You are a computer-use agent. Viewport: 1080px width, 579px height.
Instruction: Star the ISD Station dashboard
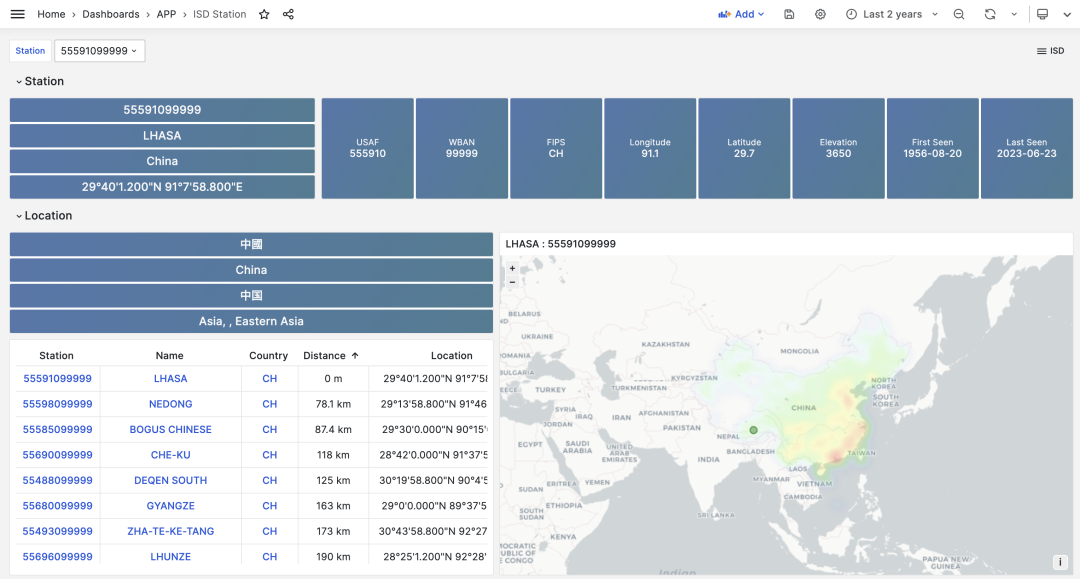(x=264, y=14)
